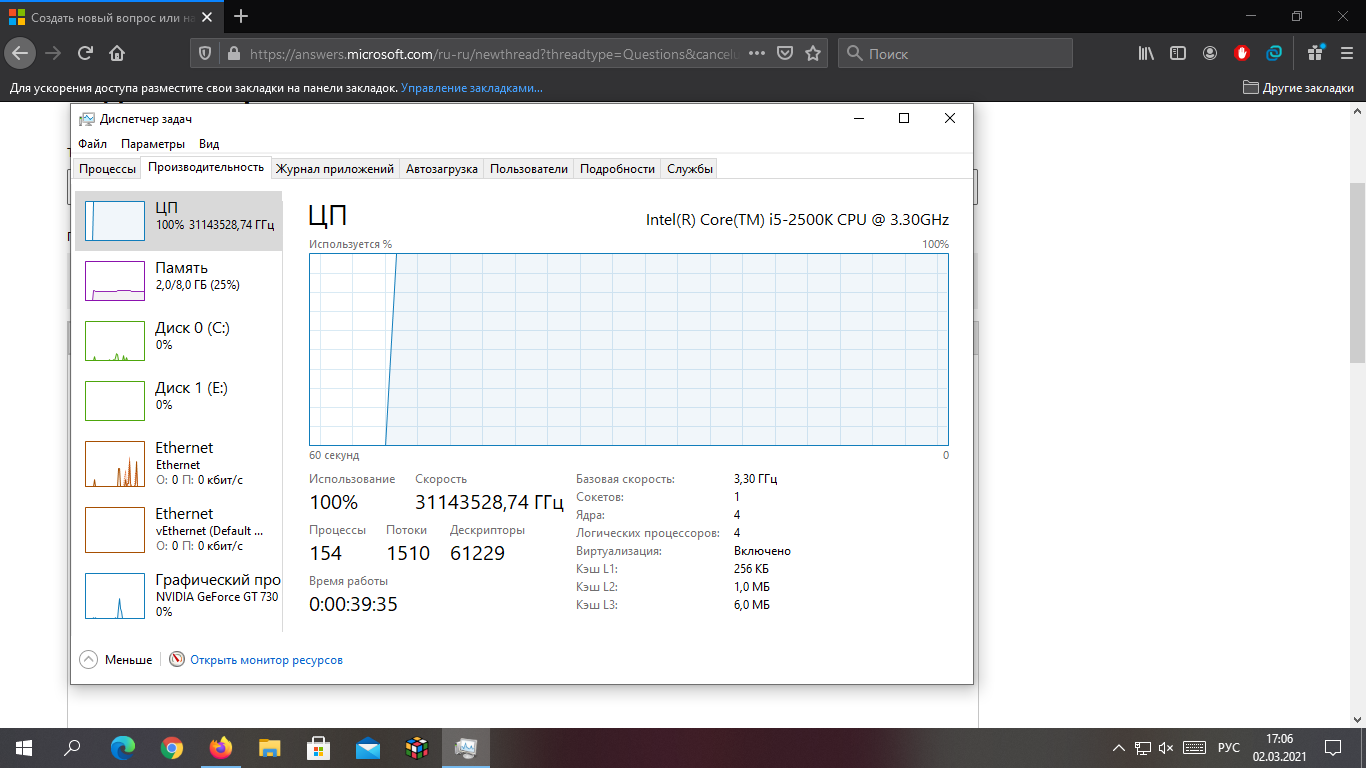The height and width of the screenshot is (768, 1366).
Task: Click Task Manager taskbar button
Action: (465, 748)
